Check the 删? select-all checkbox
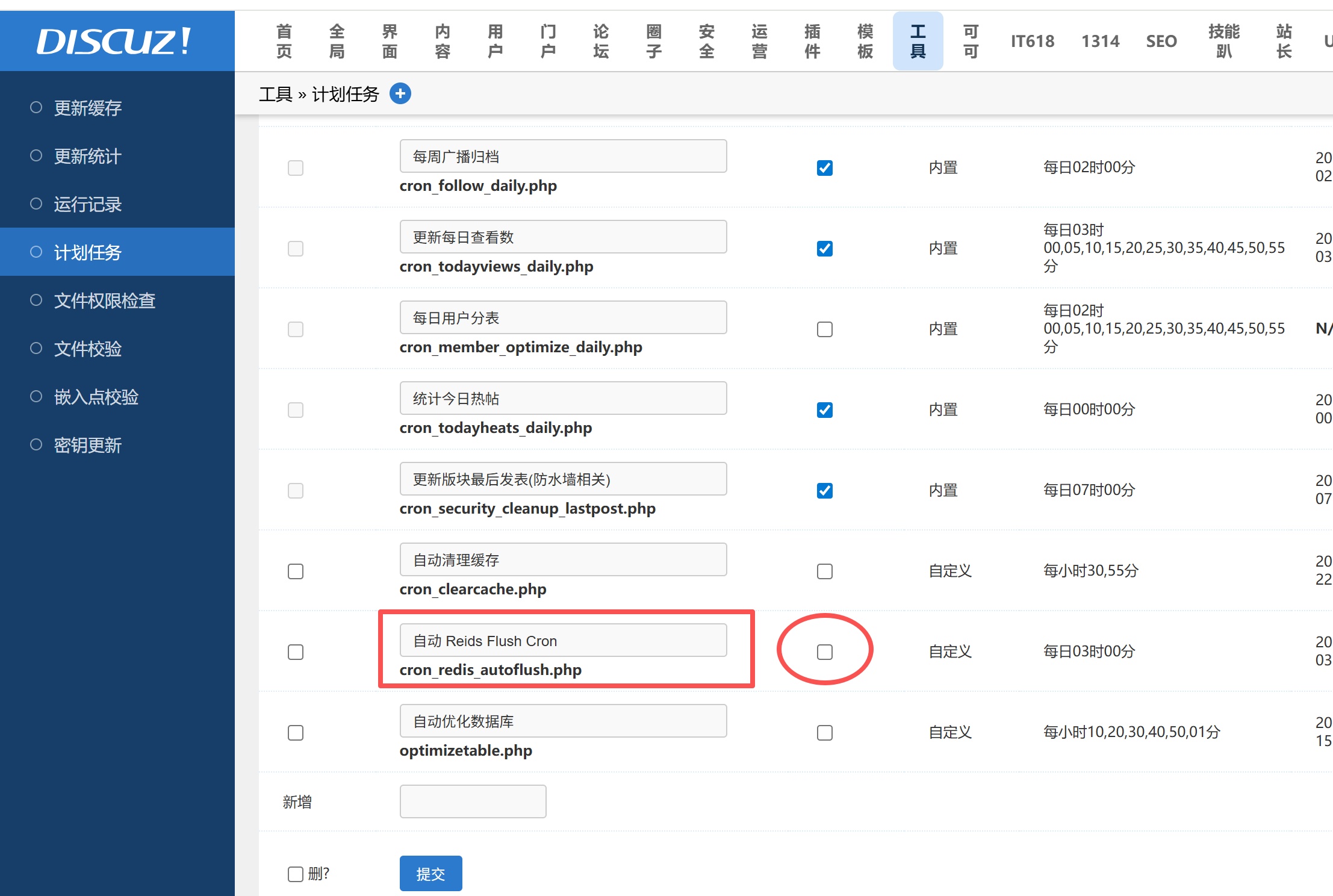Image resolution: width=1333 pixels, height=896 pixels. click(296, 874)
